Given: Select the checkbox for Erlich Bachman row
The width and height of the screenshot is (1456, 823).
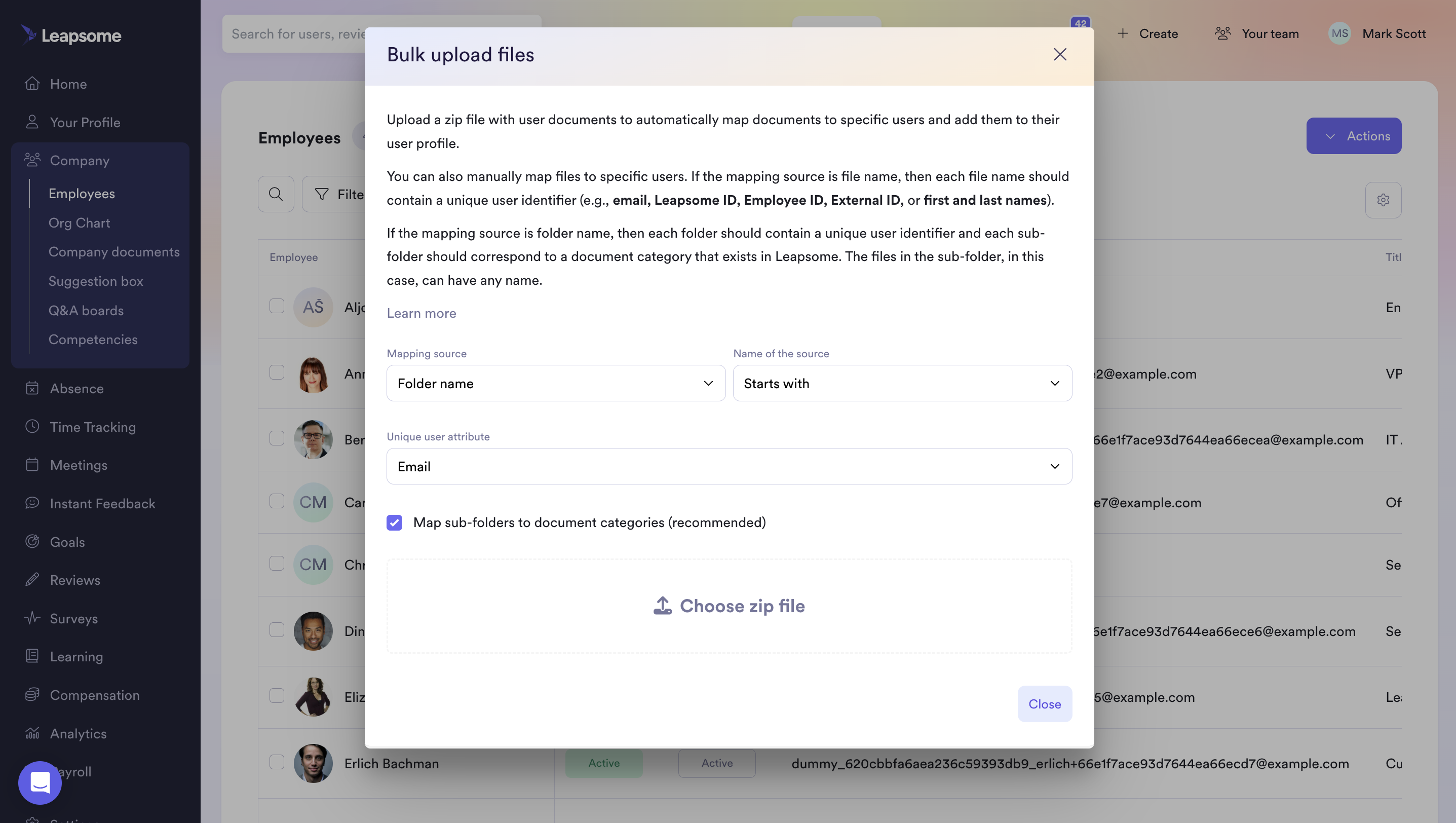Looking at the screenshot, I should pos(277,762).
